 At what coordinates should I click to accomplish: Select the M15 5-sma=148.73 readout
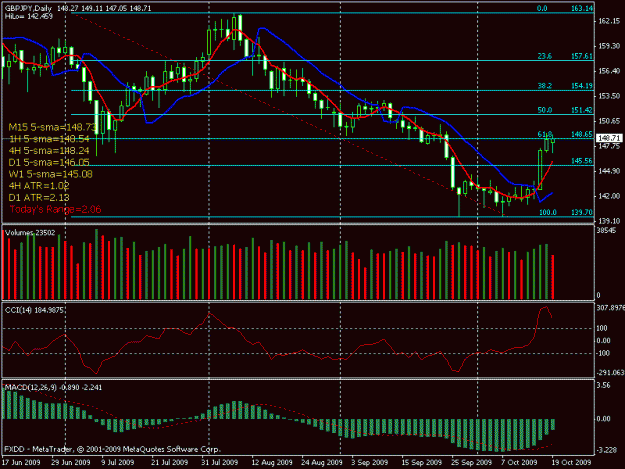[x=52, y=127]
